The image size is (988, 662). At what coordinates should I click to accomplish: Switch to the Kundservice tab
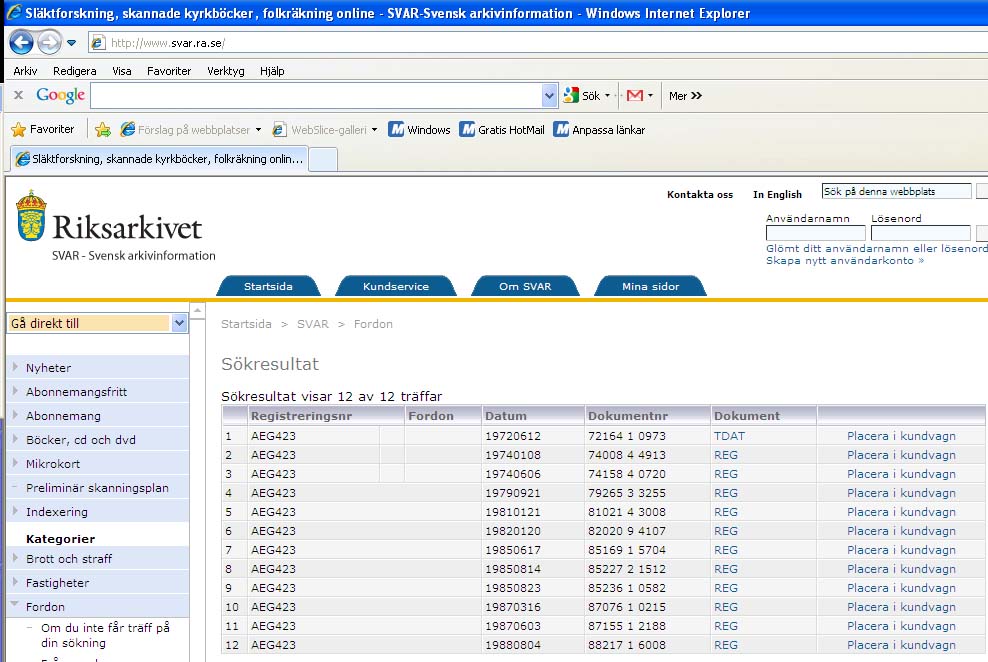[395, 287]
